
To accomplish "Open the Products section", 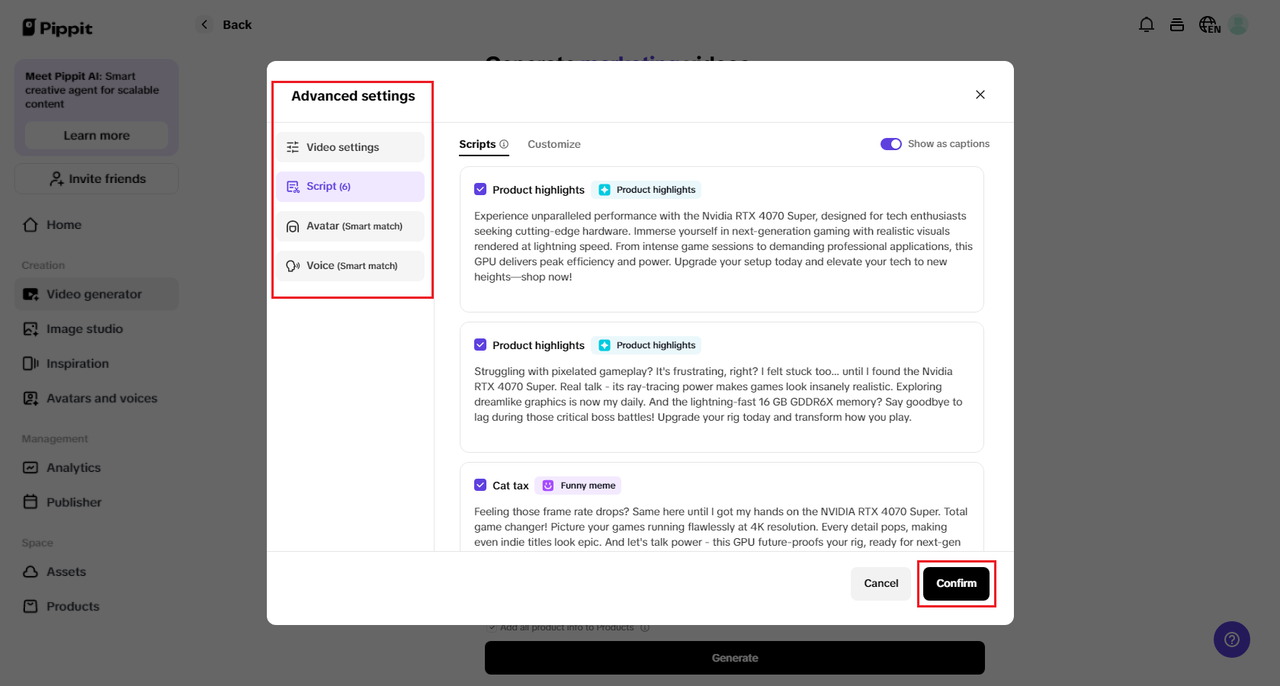I will (72, 605).
